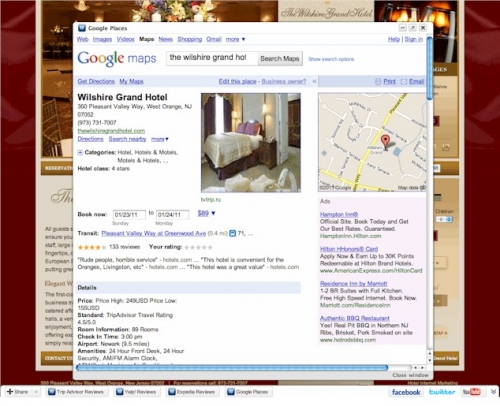Click Close window at bottom right

pos(410,375)
